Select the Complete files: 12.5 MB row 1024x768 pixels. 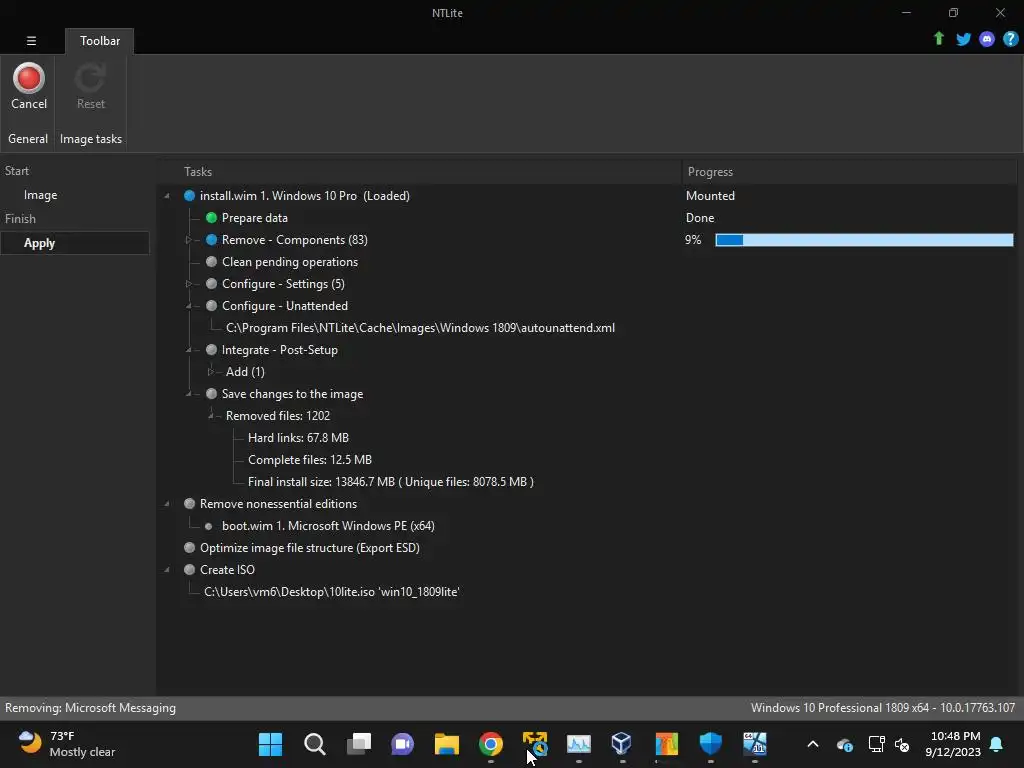coord(310,460)
